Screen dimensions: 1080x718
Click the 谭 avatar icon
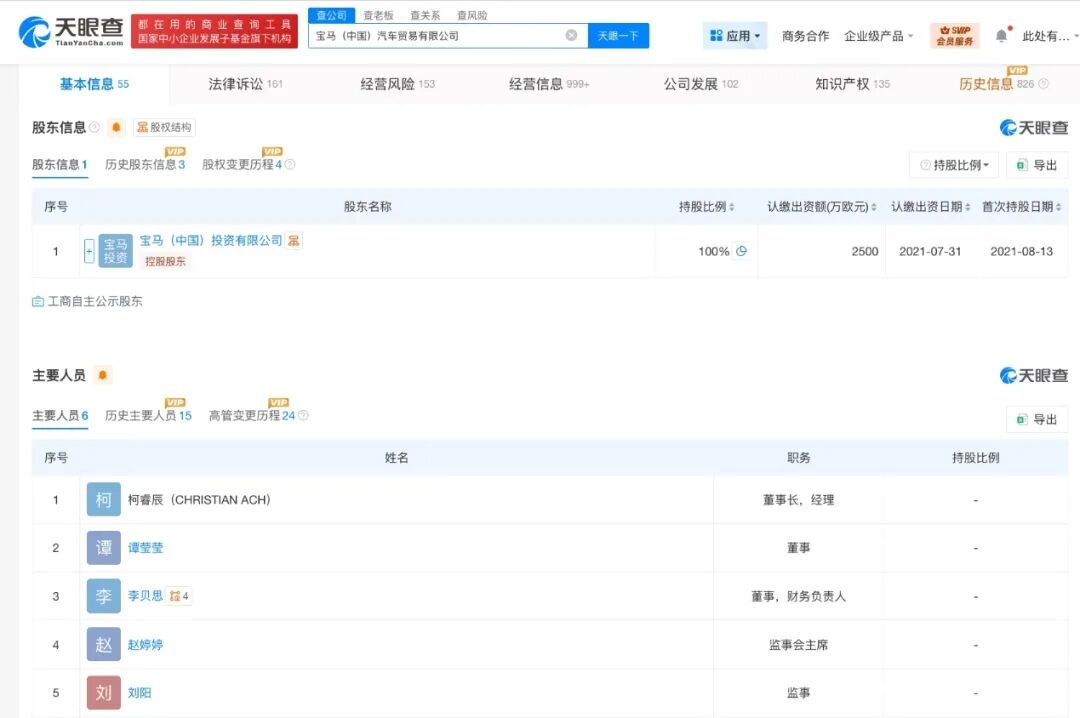pyautogui.click(x=103, y=548)
